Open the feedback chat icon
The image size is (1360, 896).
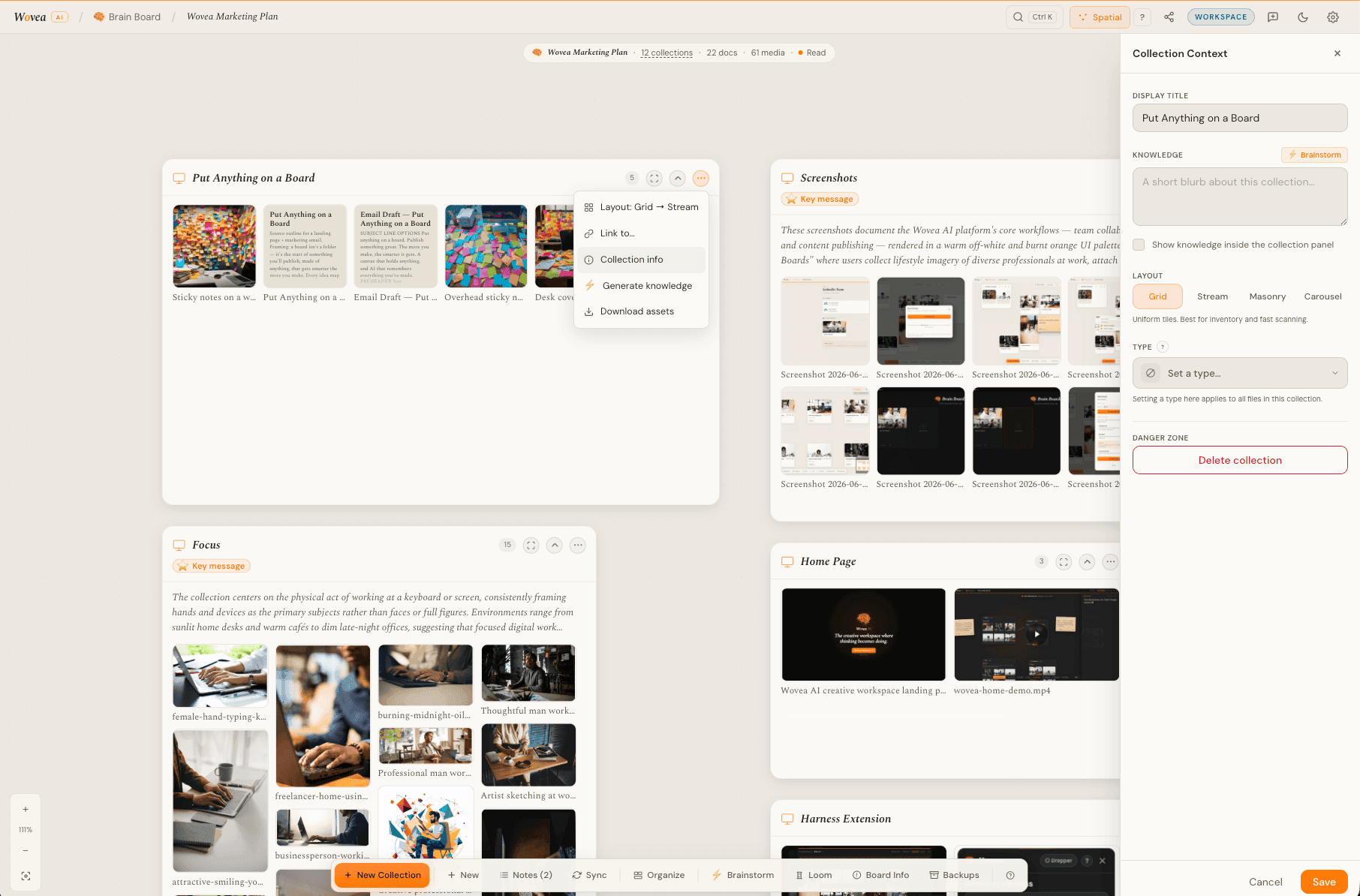click(1273, 17)
